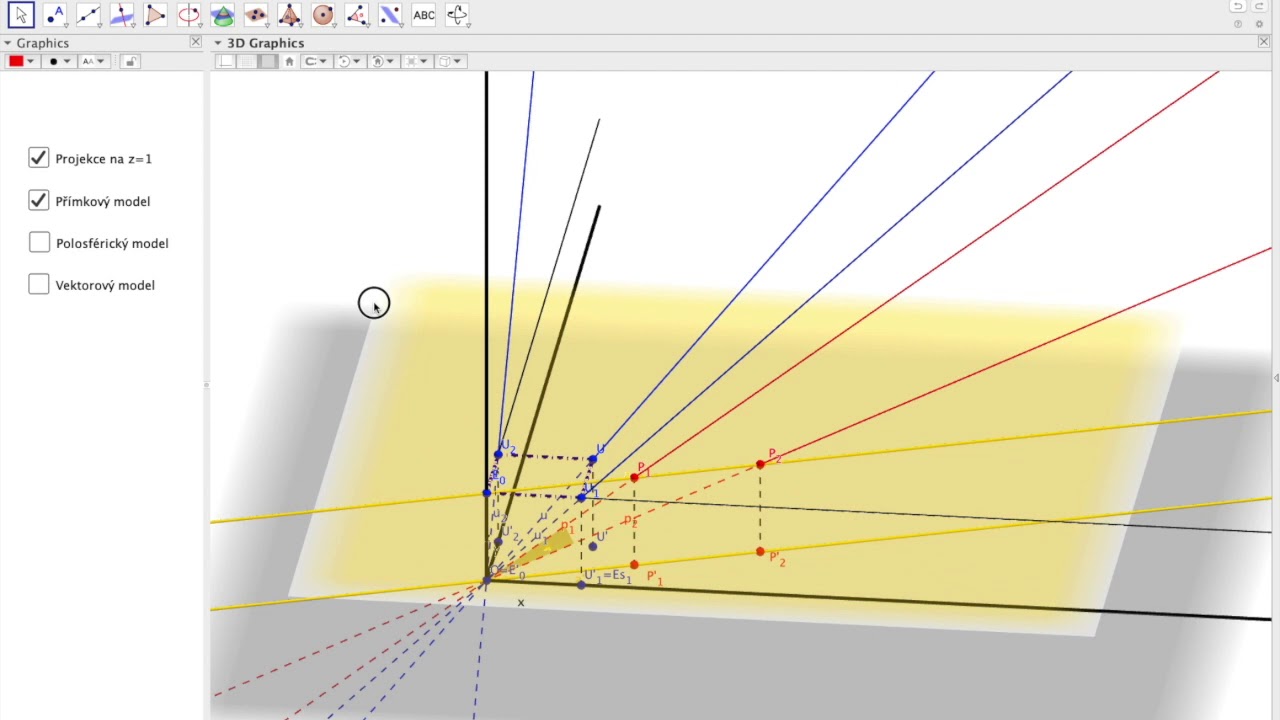Select the ABC text tool

pyautogui.click(x=424, y=15)
